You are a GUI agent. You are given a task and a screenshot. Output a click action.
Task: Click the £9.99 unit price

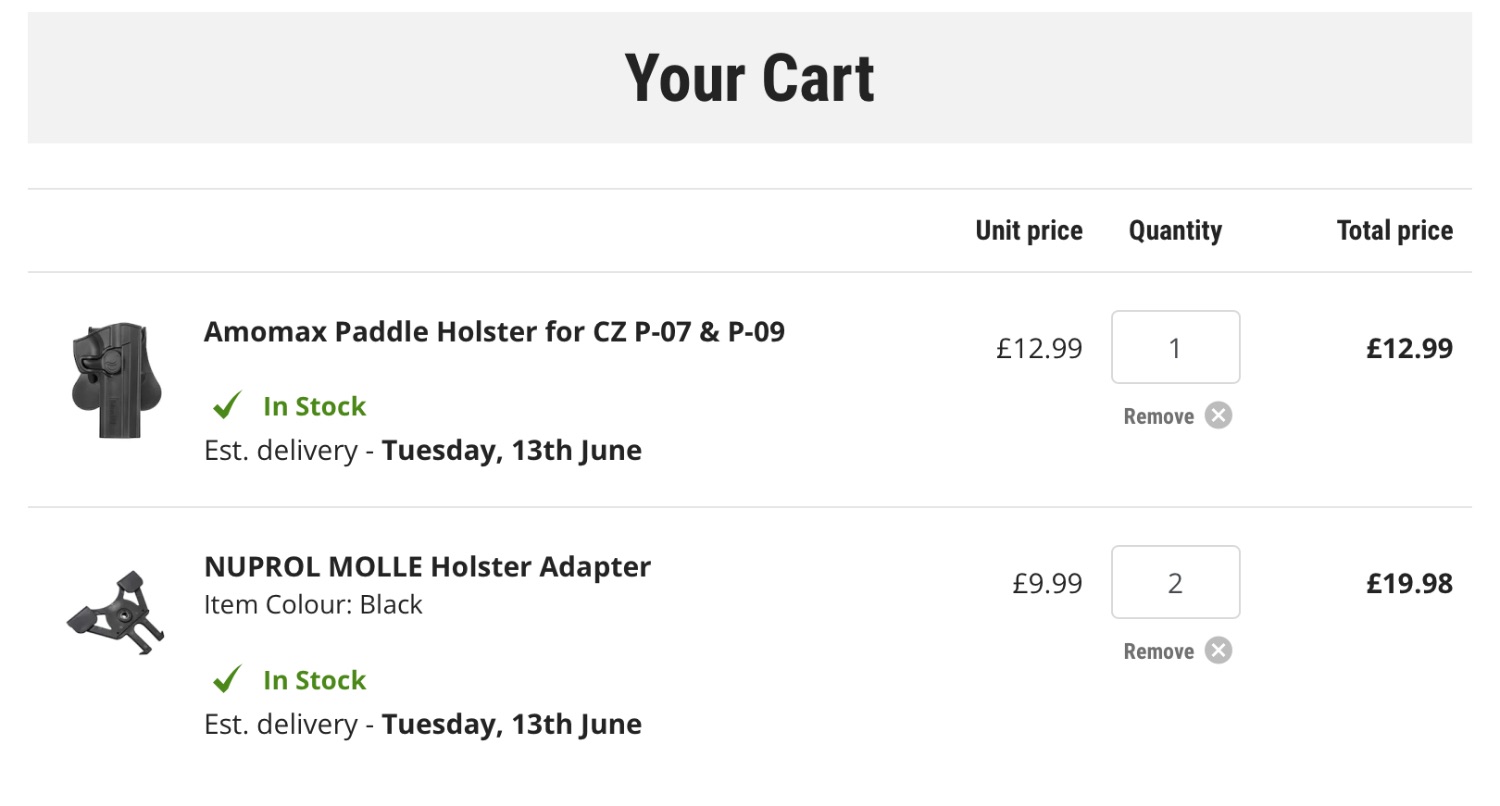pyautogui.click(x=1047, y=583)
